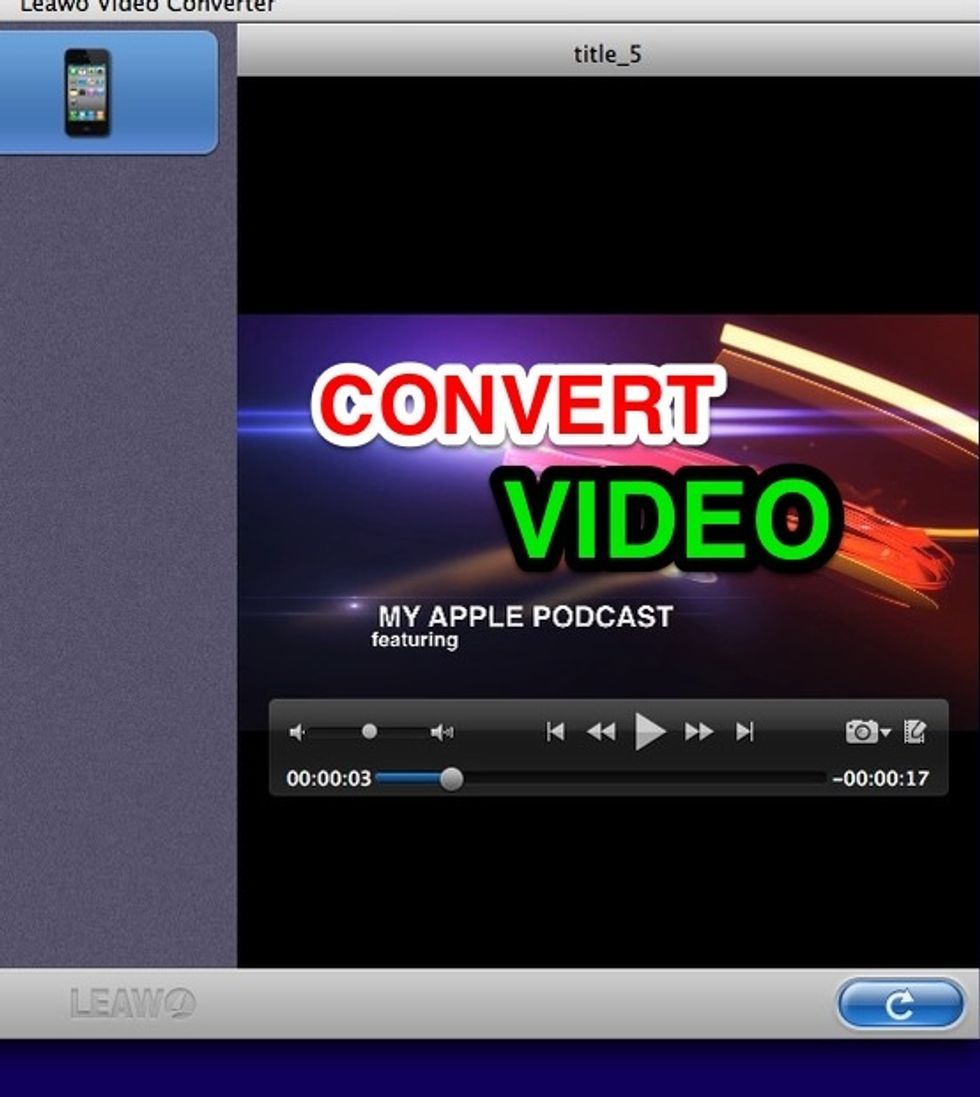Click the remaining time -00:00:17
Viewport: 980px width, 1097px height.
click(x=881, y=779)
